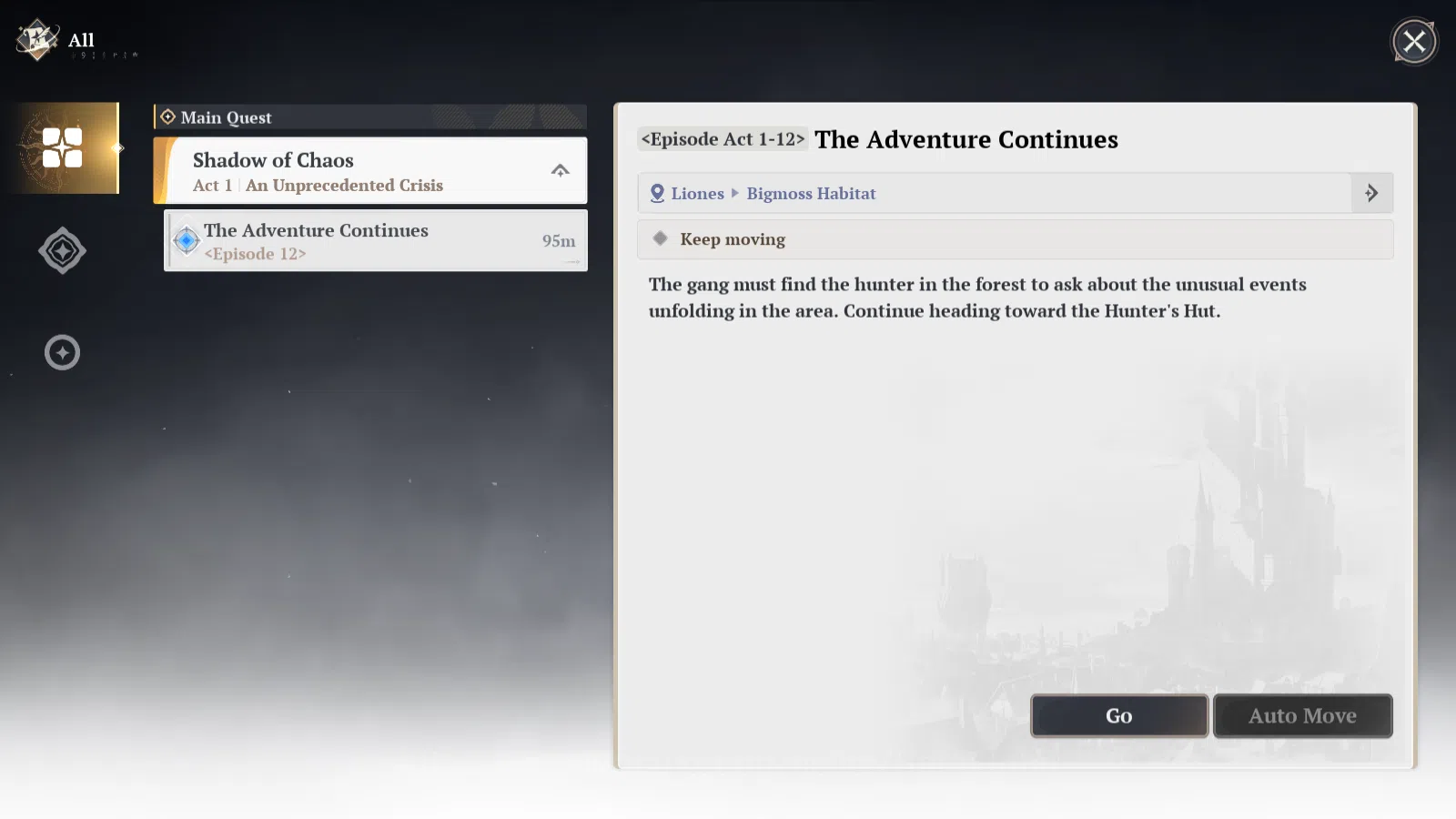This screenshot has height=819, width=1456.
Task: Open the Main Quest section header
Action: 370,116
